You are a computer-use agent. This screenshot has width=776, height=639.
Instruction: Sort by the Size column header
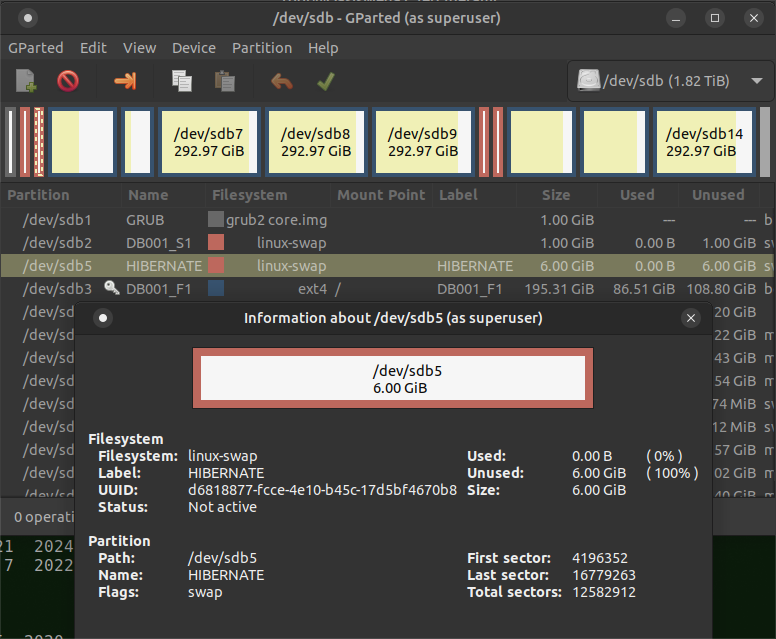coord(555,195)
